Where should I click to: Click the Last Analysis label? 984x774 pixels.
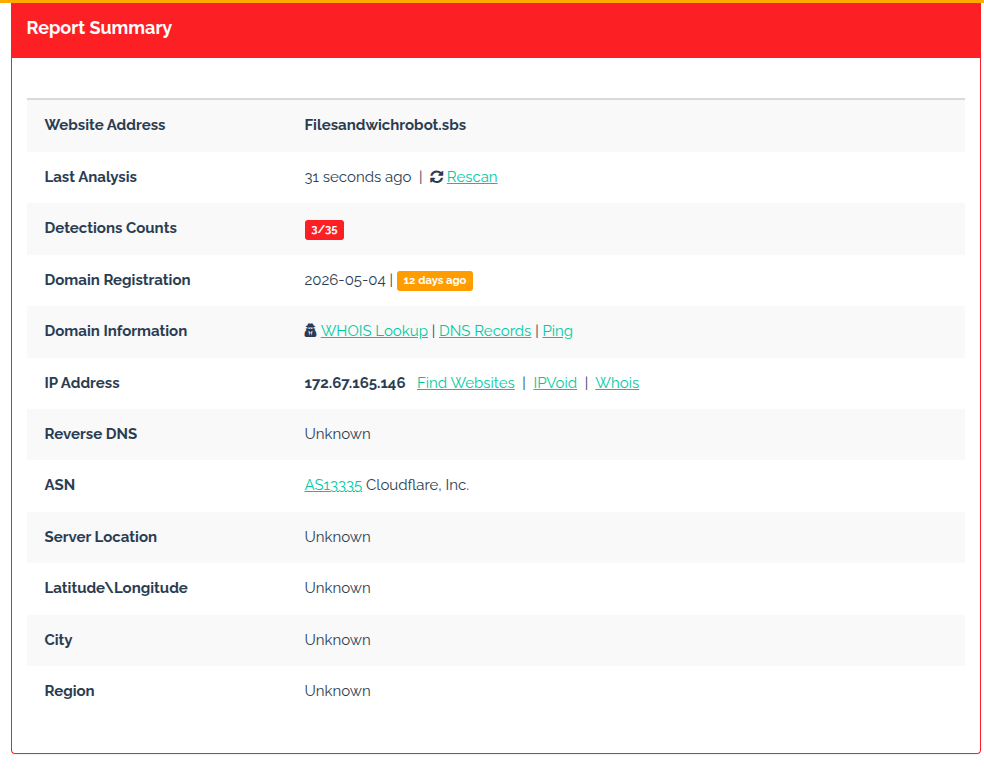click(90, 177)
